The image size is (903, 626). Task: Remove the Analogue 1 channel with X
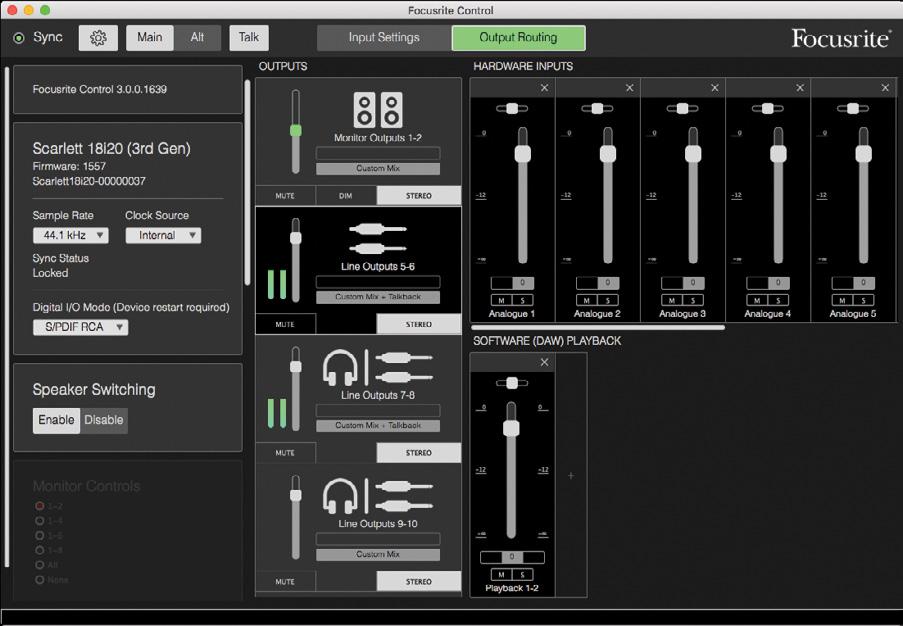(x=544, y=88)
